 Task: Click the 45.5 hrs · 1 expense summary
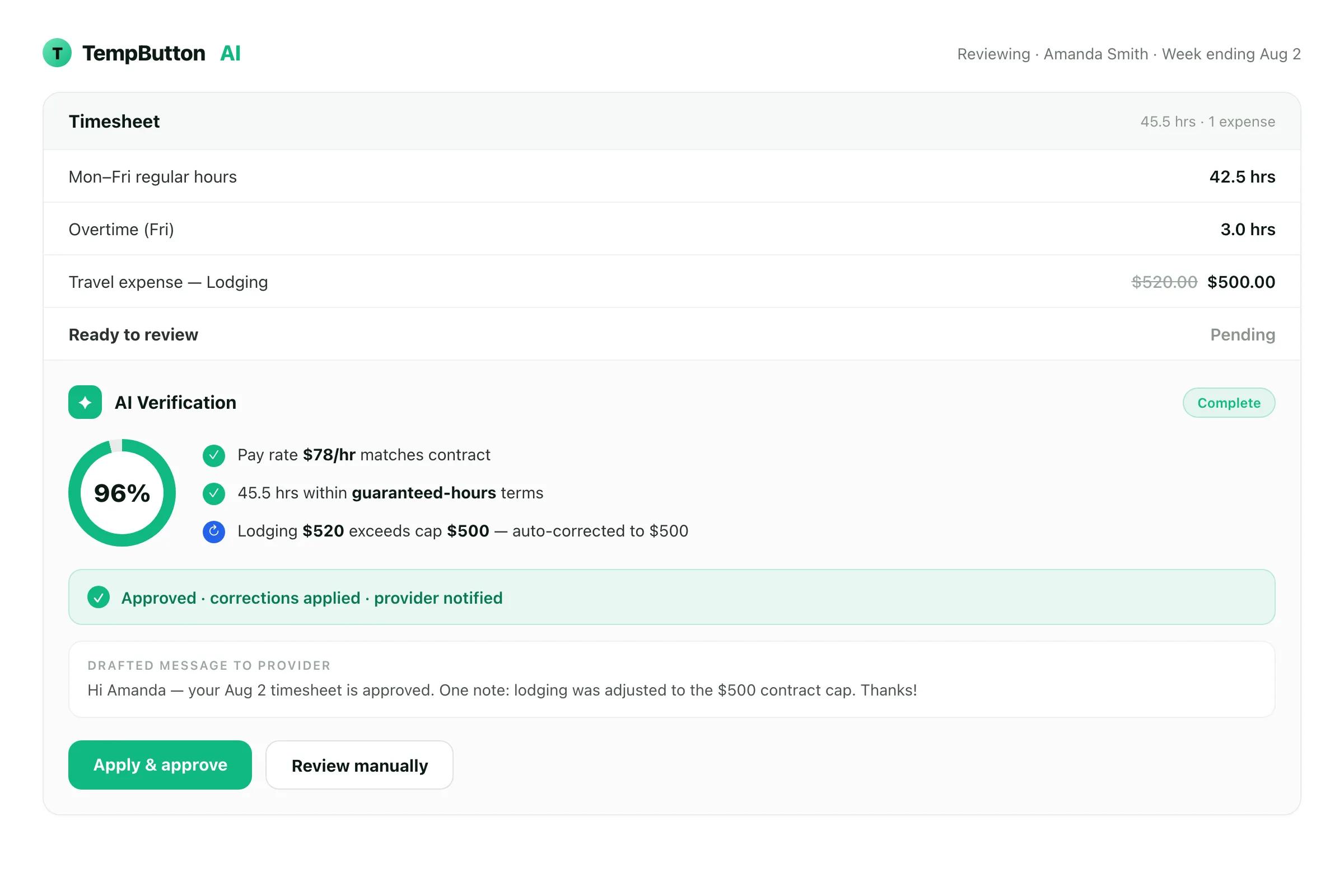tap(1208, 122)
